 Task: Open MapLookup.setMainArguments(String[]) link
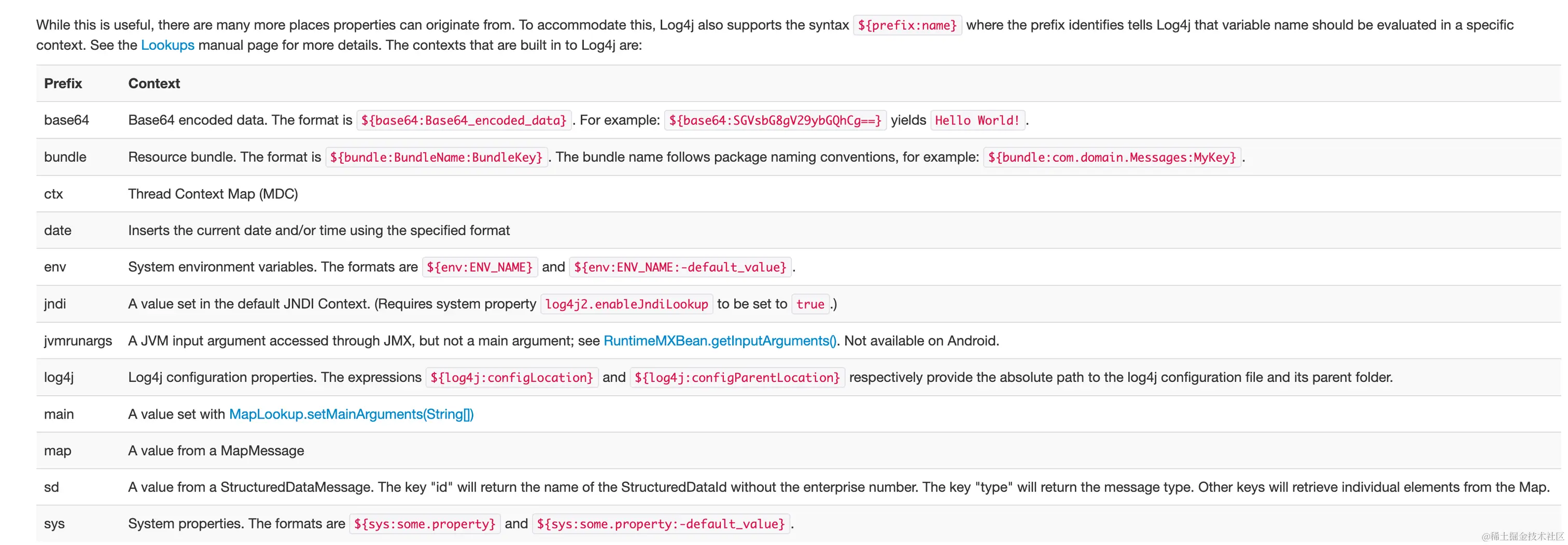[351, 414]
